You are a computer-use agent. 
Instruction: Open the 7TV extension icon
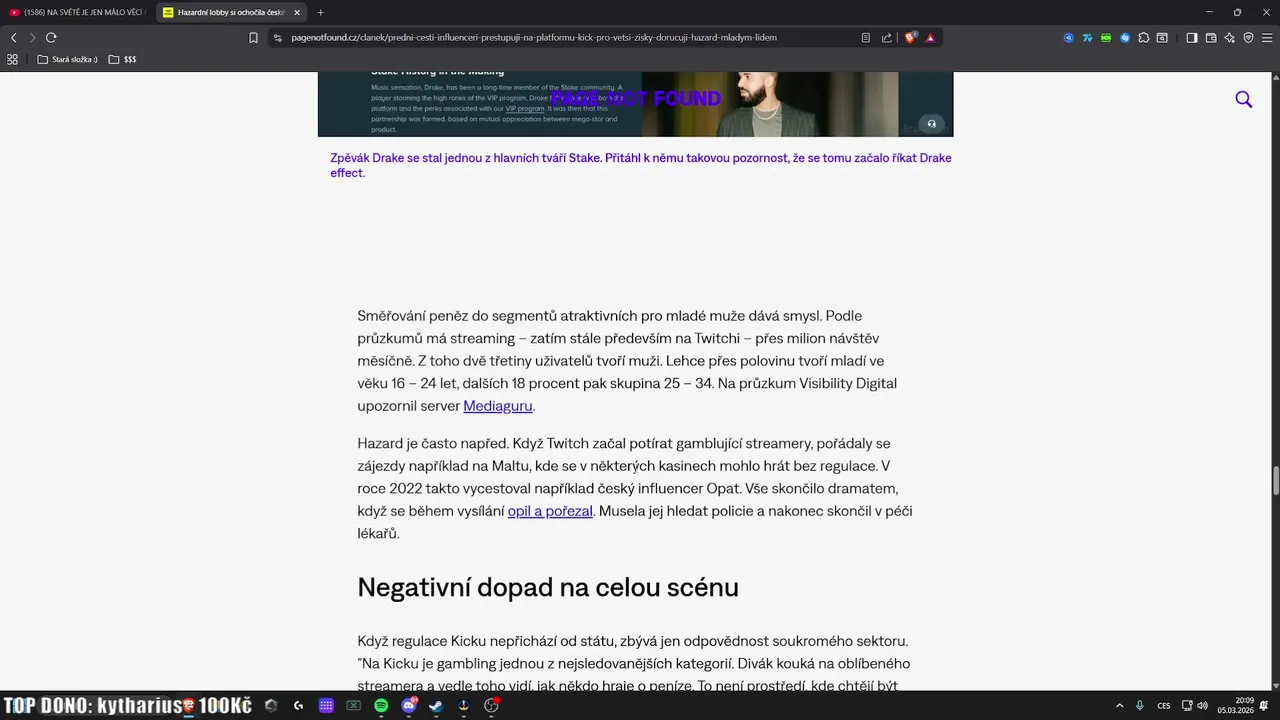tap(1087, 38)
